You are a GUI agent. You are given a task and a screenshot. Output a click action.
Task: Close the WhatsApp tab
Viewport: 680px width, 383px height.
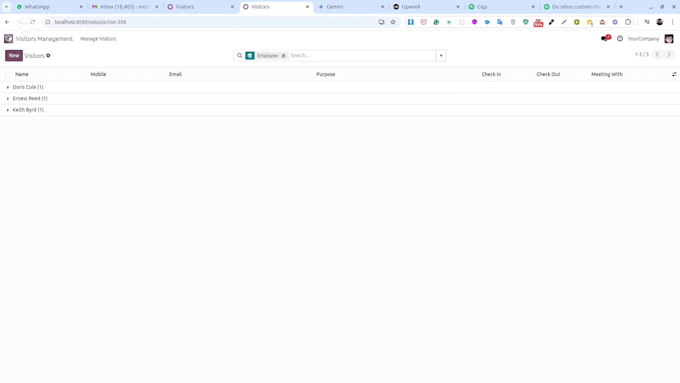coord(81,7)
